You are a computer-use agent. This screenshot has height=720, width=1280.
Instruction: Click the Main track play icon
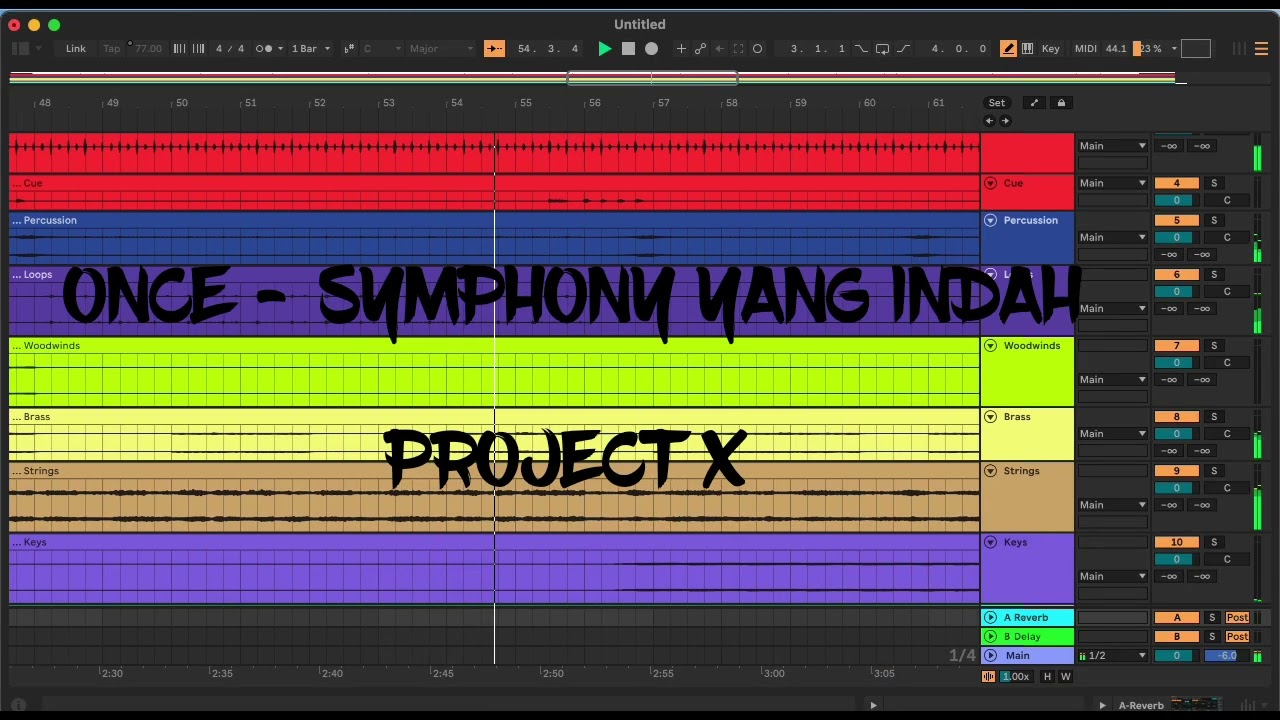[x=991, y=655]
